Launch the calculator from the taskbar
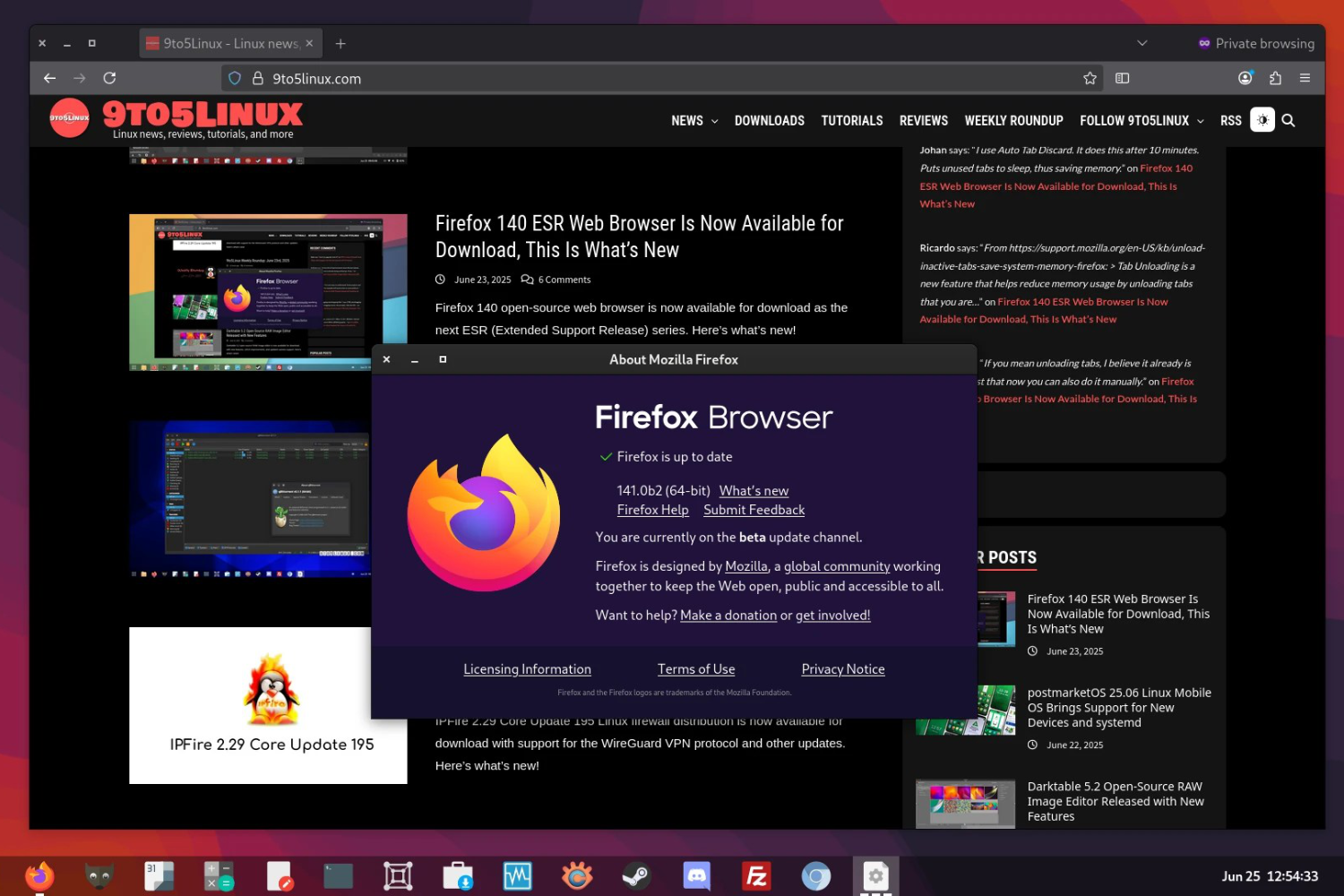 [219, 876]
